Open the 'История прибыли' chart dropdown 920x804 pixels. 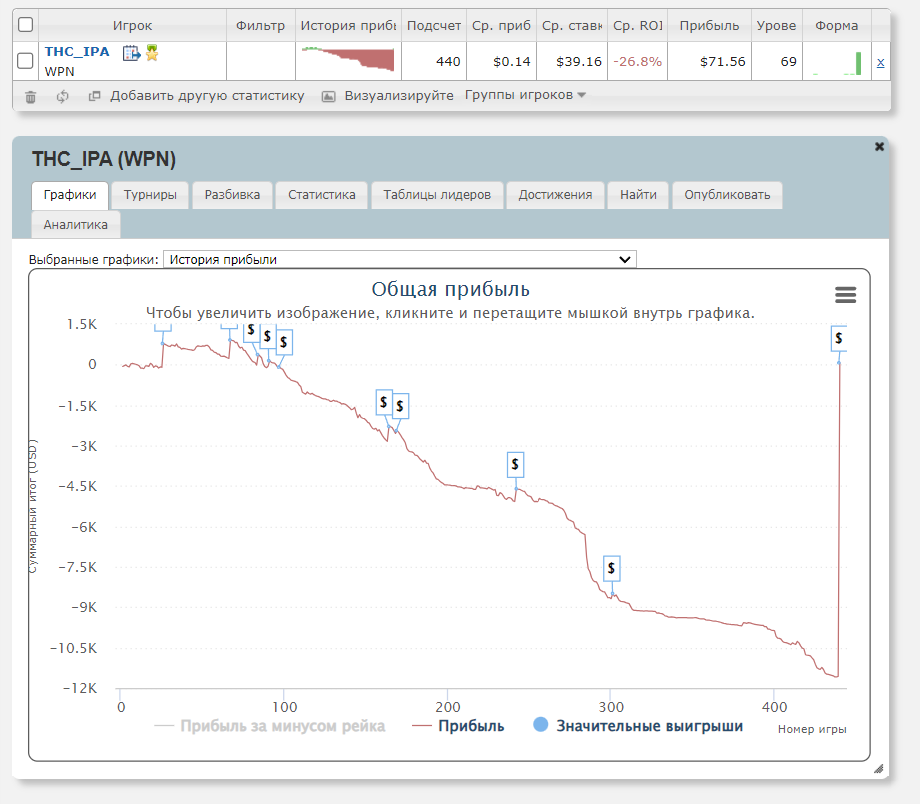pos(399,259)
